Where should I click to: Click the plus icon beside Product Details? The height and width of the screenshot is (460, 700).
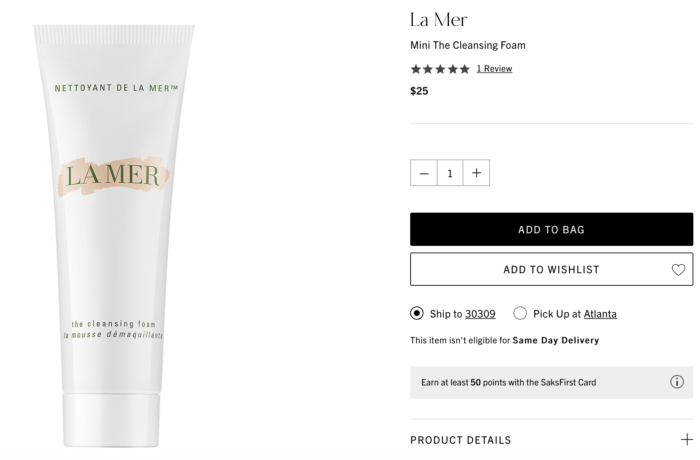(x=687, y=439)
